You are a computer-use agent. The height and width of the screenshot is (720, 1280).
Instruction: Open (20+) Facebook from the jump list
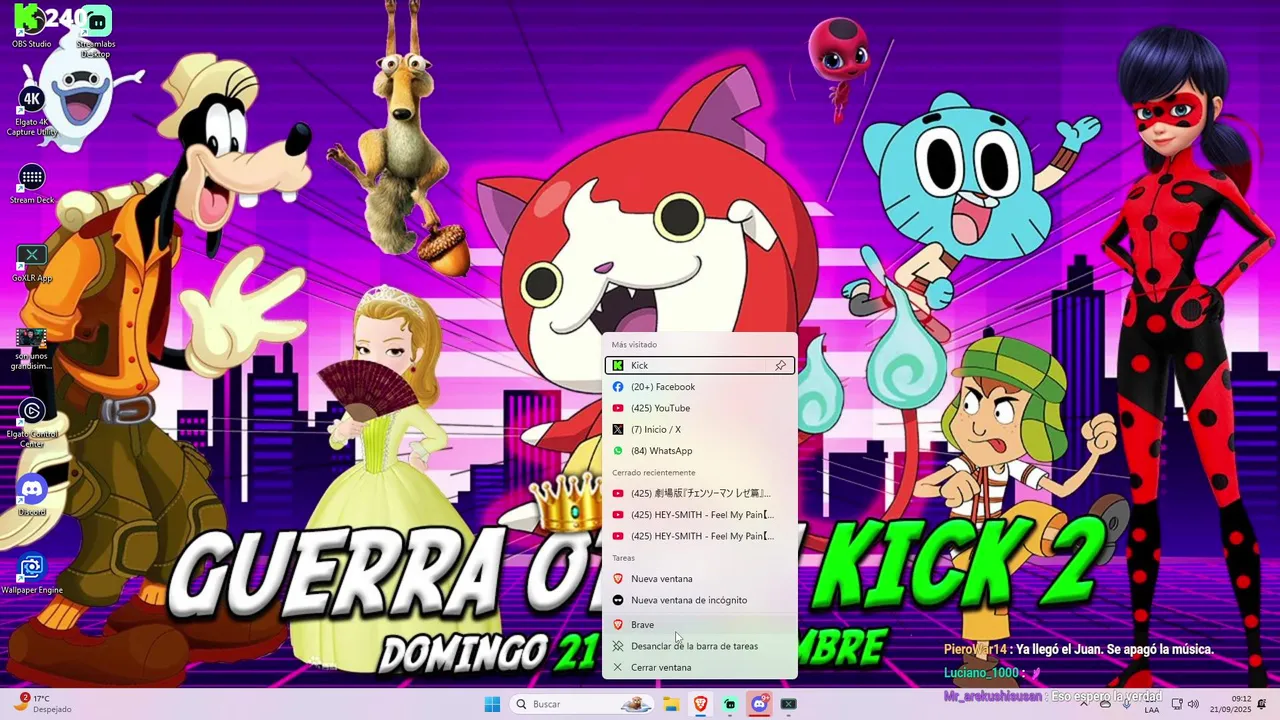pyautogui.click(x=700, y=387)
